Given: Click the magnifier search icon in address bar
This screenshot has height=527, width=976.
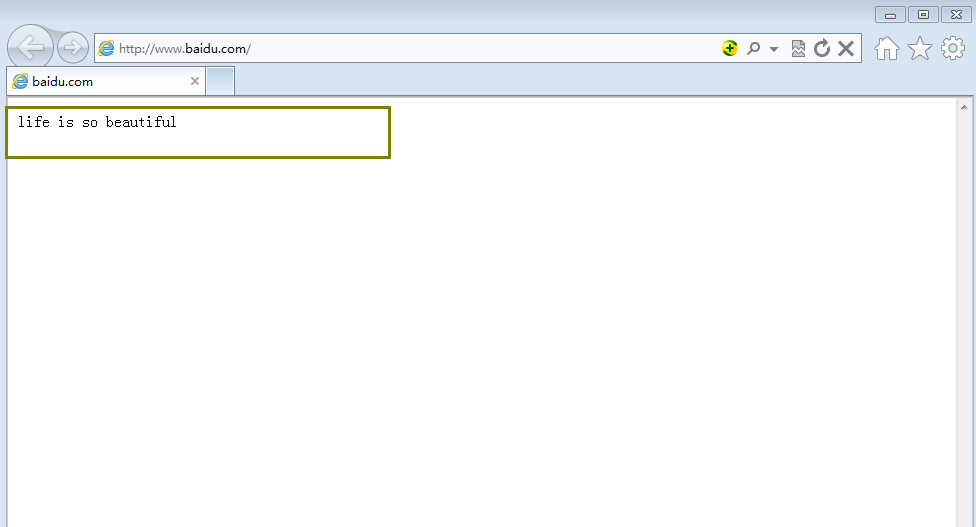Looking at the screenshot, I should point(753,48).
